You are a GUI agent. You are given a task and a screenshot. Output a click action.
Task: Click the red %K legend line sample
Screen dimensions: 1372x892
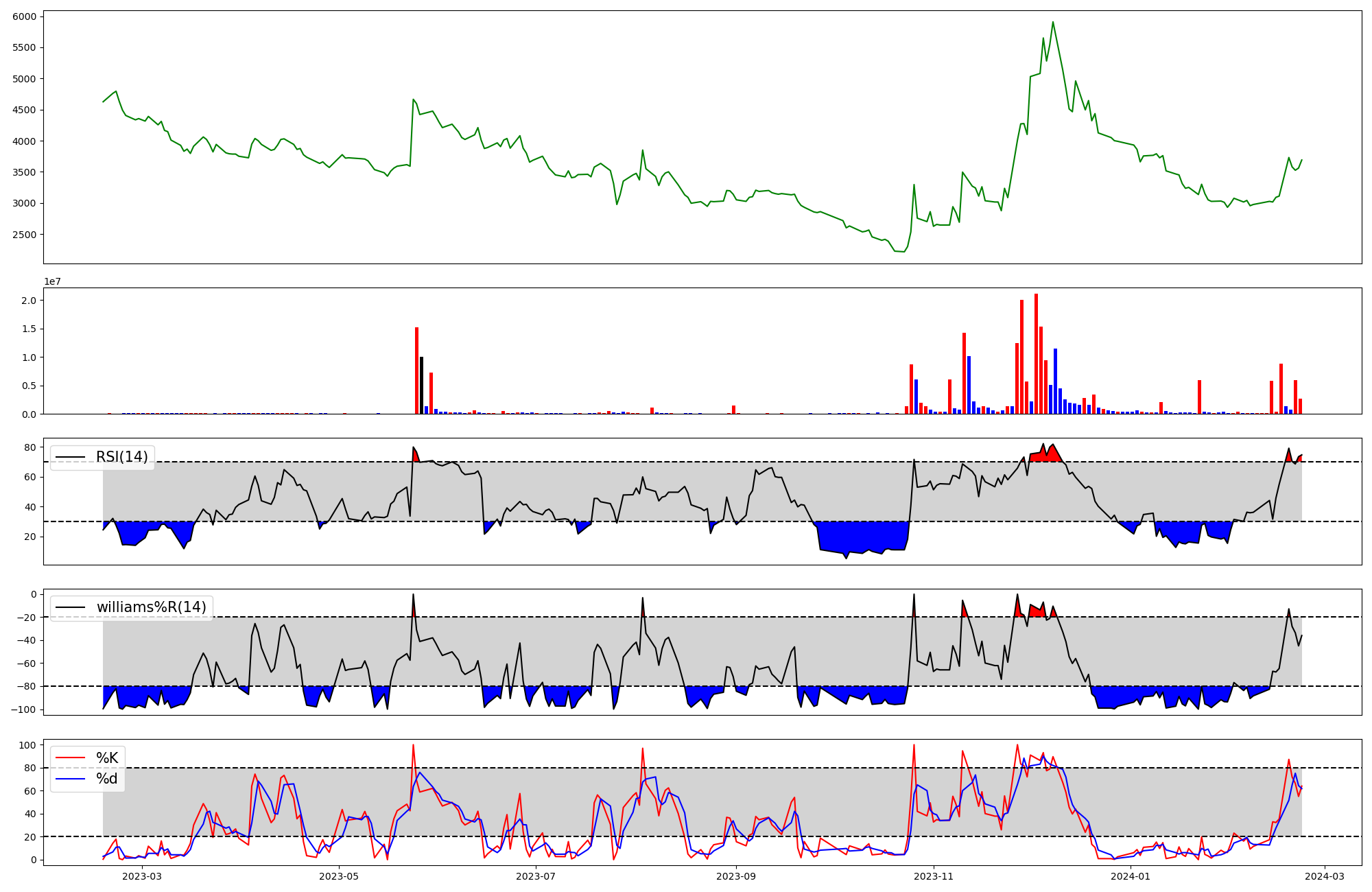(x=70, y=758)
